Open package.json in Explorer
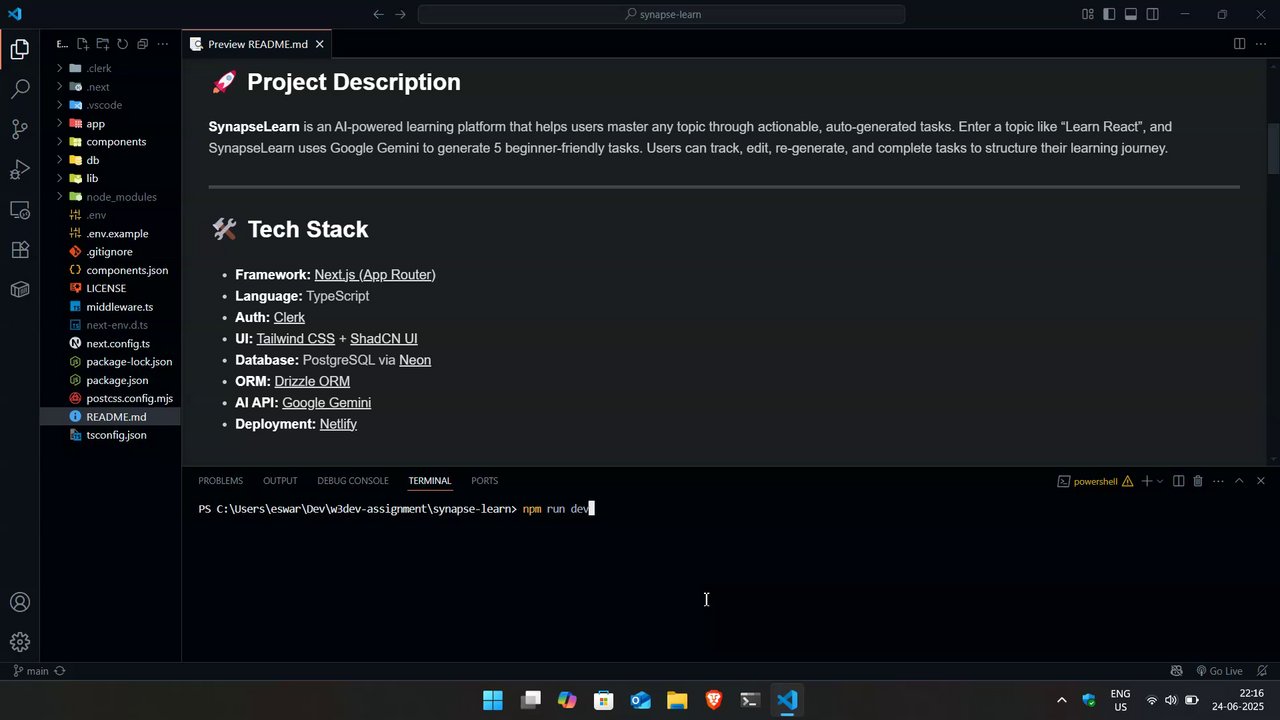 [x=117, y=380]
